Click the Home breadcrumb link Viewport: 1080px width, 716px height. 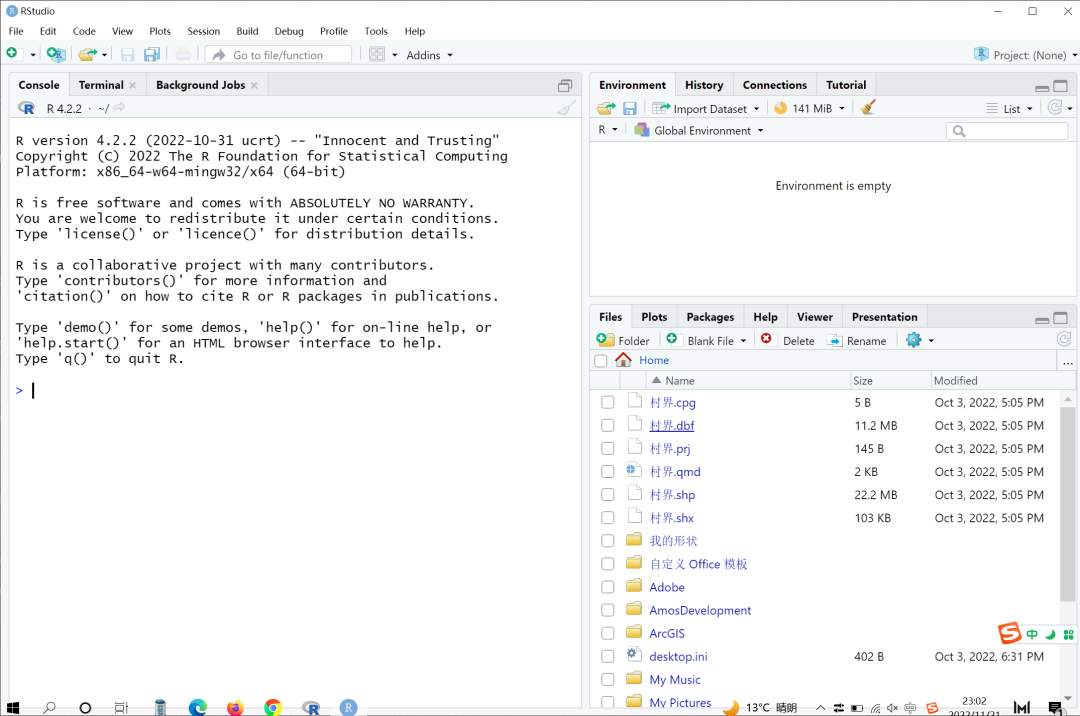click(654, 360)
